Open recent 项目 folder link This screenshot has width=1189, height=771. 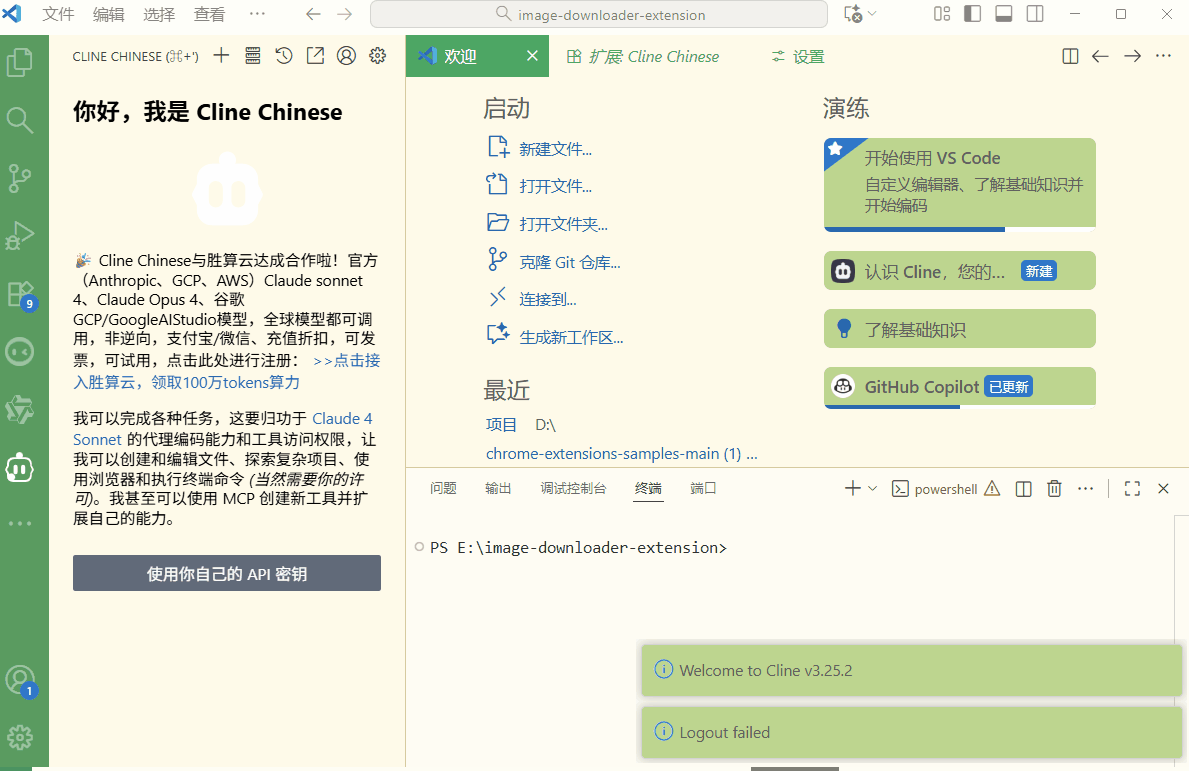(x=501, y=425)
